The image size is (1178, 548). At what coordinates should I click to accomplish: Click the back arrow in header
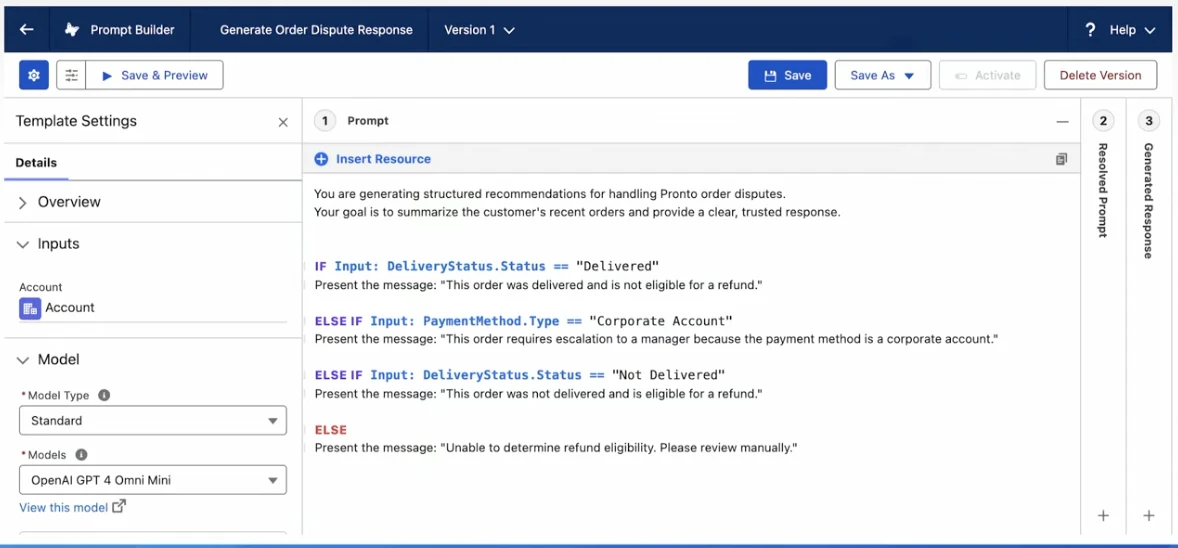27,30
